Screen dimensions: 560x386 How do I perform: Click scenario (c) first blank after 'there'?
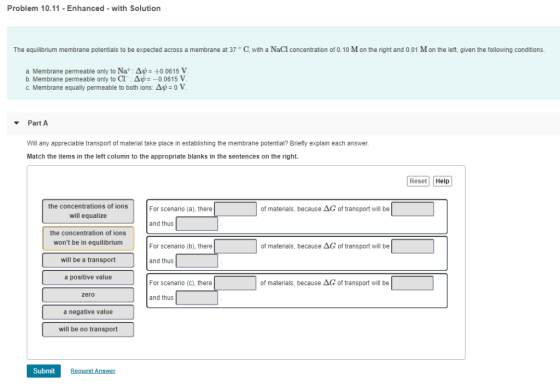[235, 283]
